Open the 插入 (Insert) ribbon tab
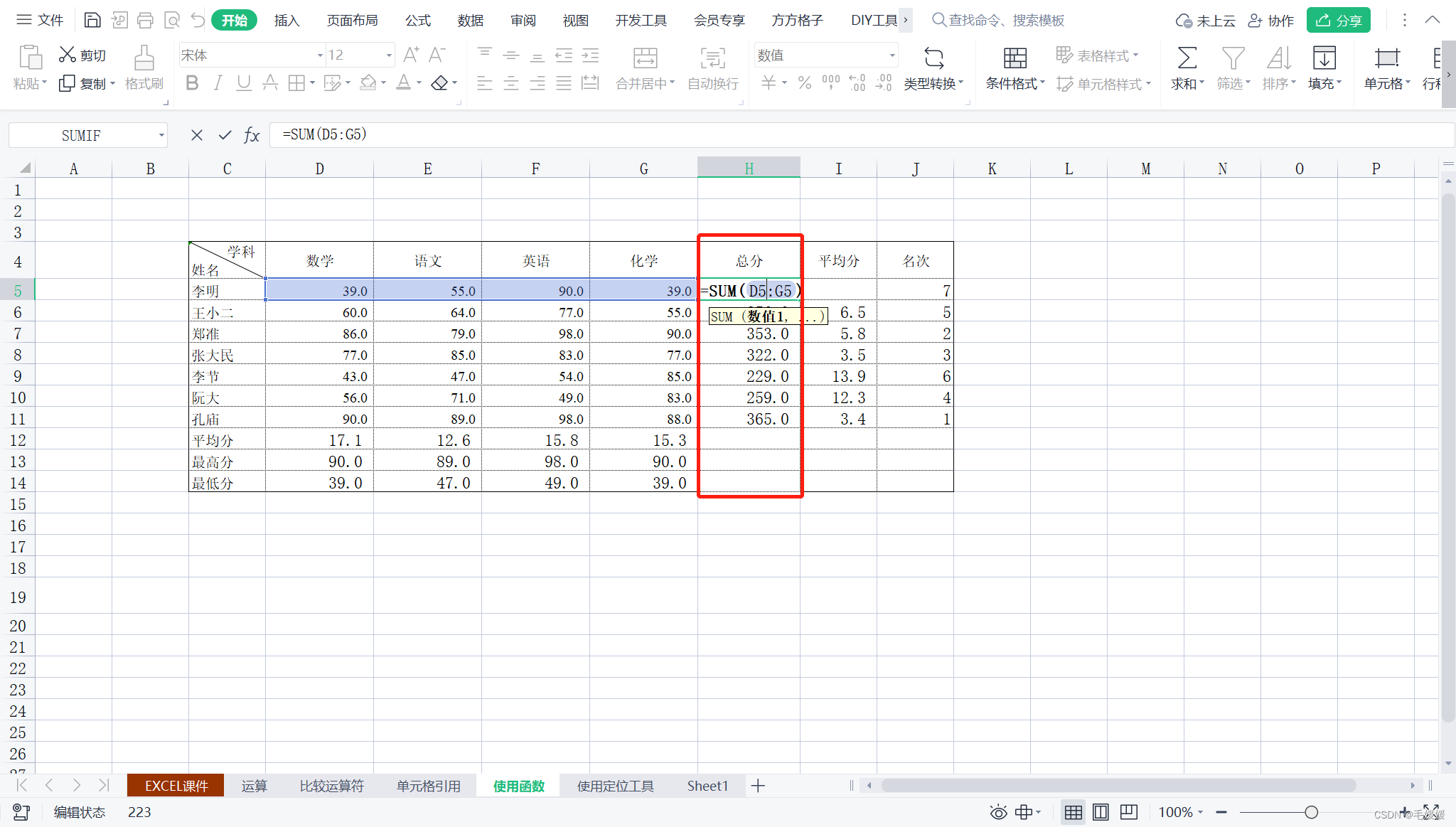 coord(287,20)
